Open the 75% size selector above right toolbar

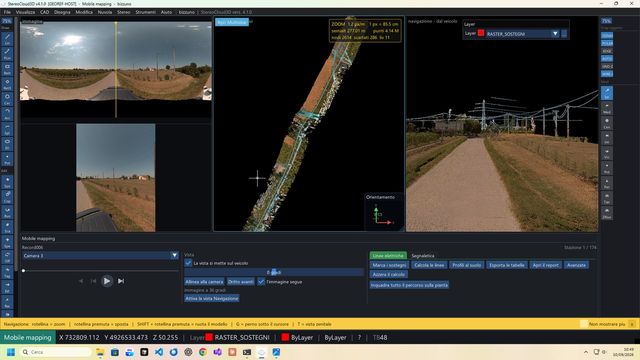click(x=607, y=21)
